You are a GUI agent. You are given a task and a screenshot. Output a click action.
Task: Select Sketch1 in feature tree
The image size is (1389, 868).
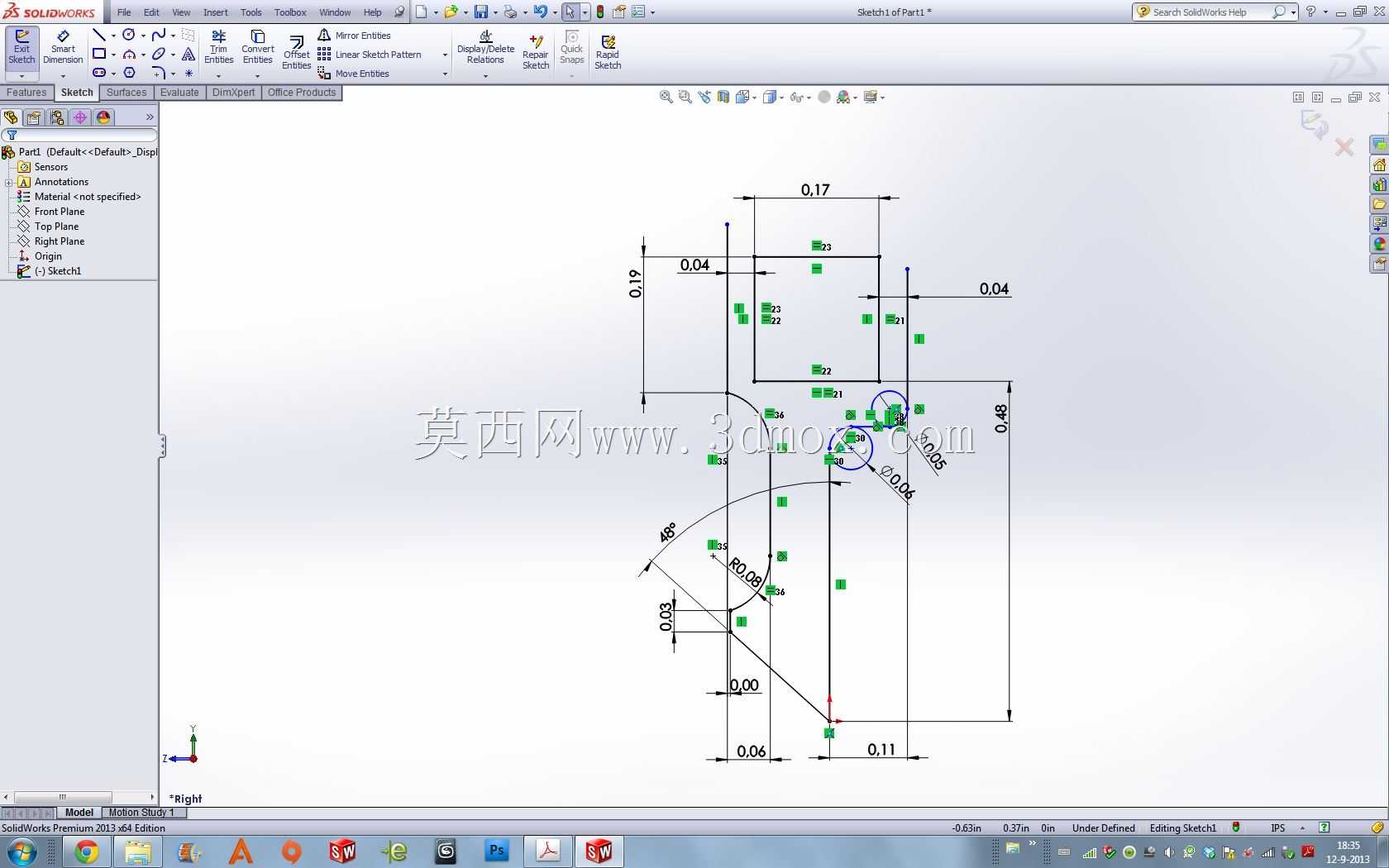pos(57,271)
